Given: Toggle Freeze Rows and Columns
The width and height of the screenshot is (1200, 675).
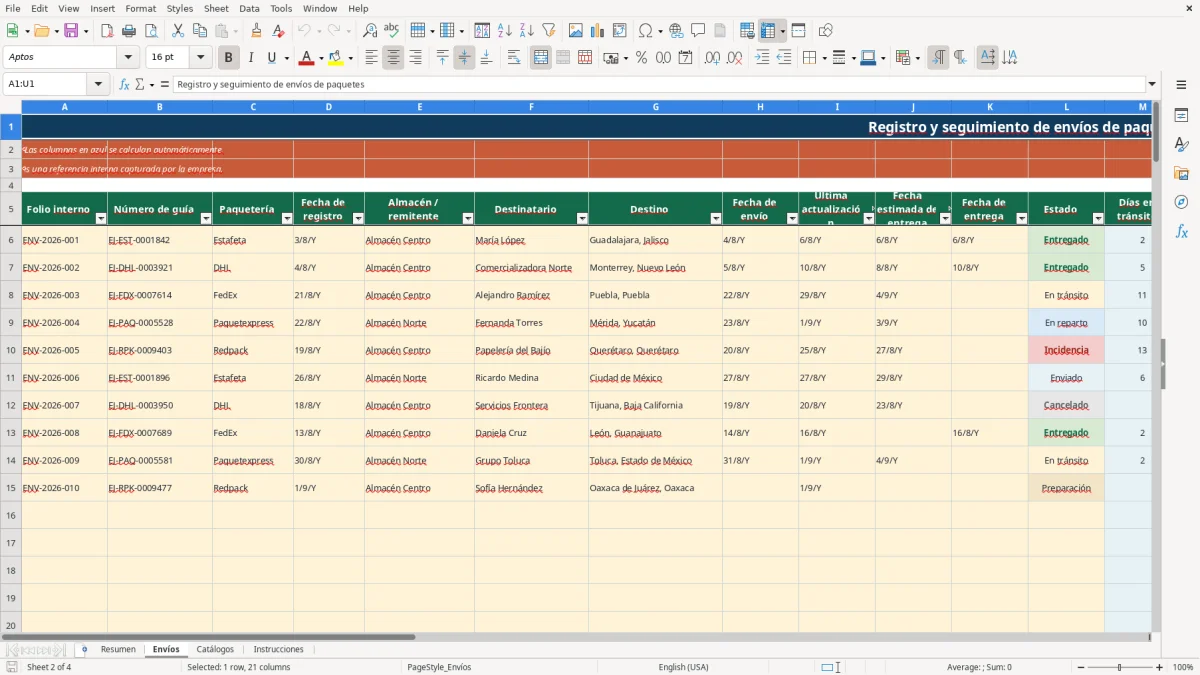Looking at the screenshot, I should coord(767,31).
